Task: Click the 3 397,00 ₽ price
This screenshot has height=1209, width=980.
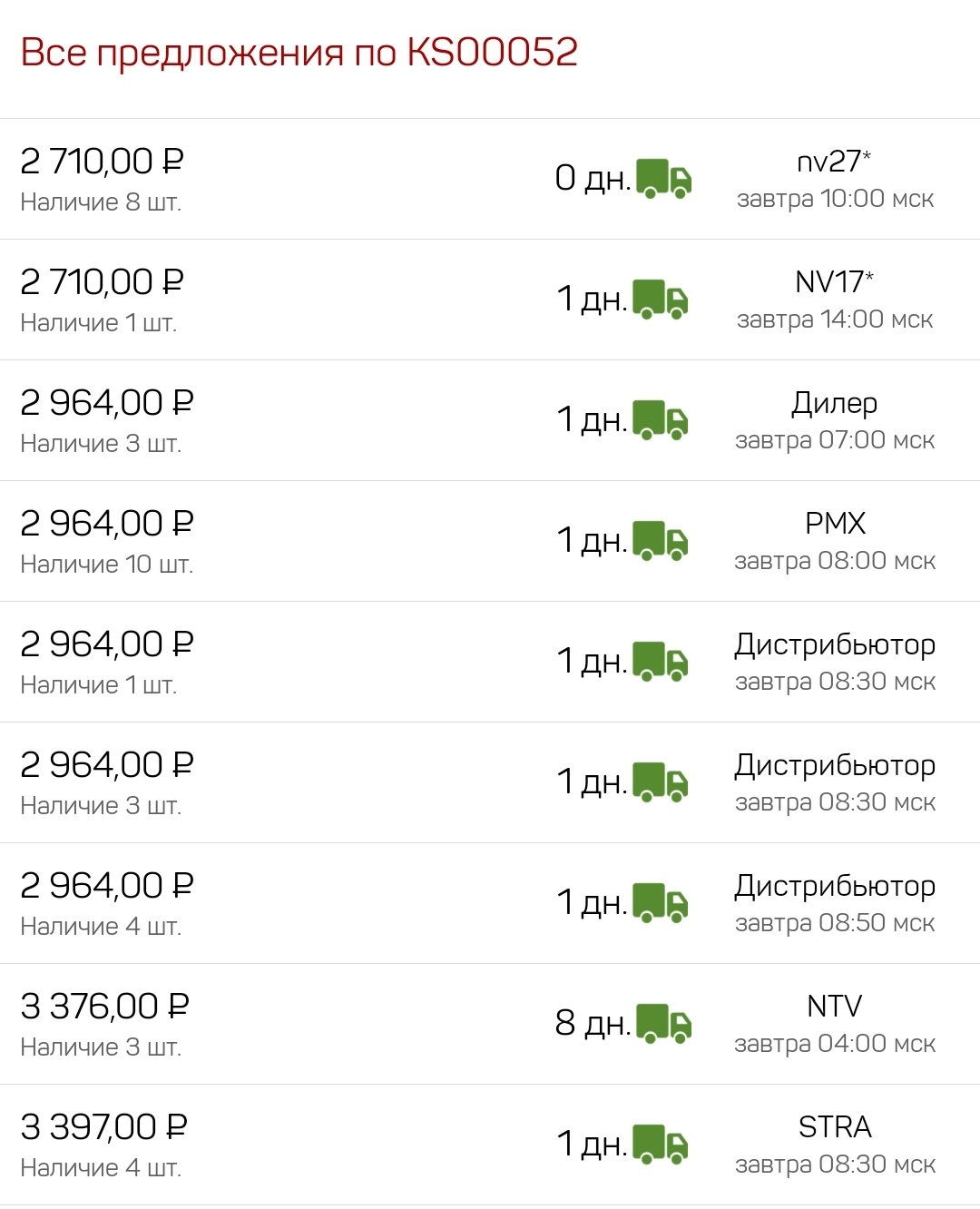Action: pos(103,1127)
